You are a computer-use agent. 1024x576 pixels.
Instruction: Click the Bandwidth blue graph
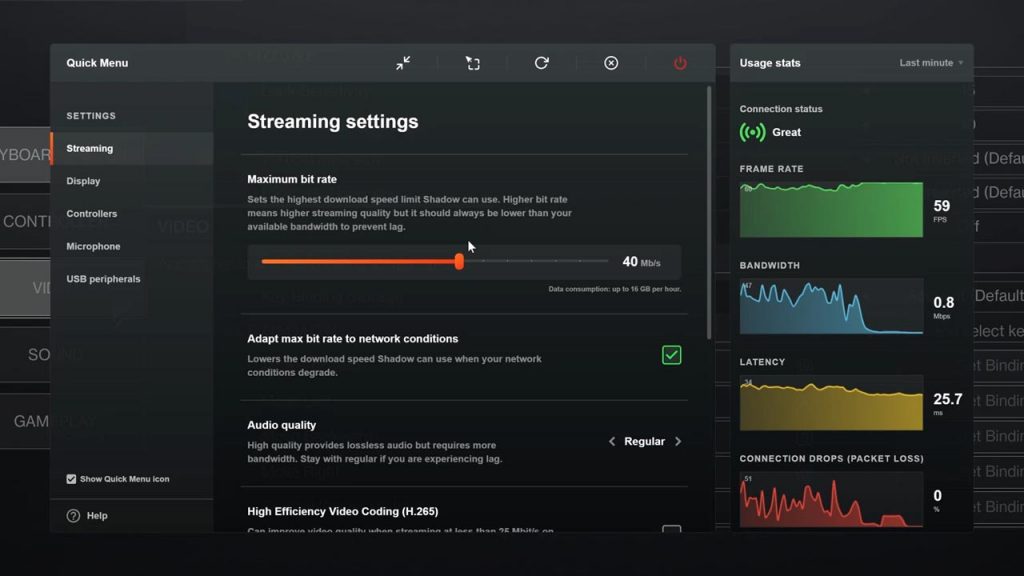point(831,306)
